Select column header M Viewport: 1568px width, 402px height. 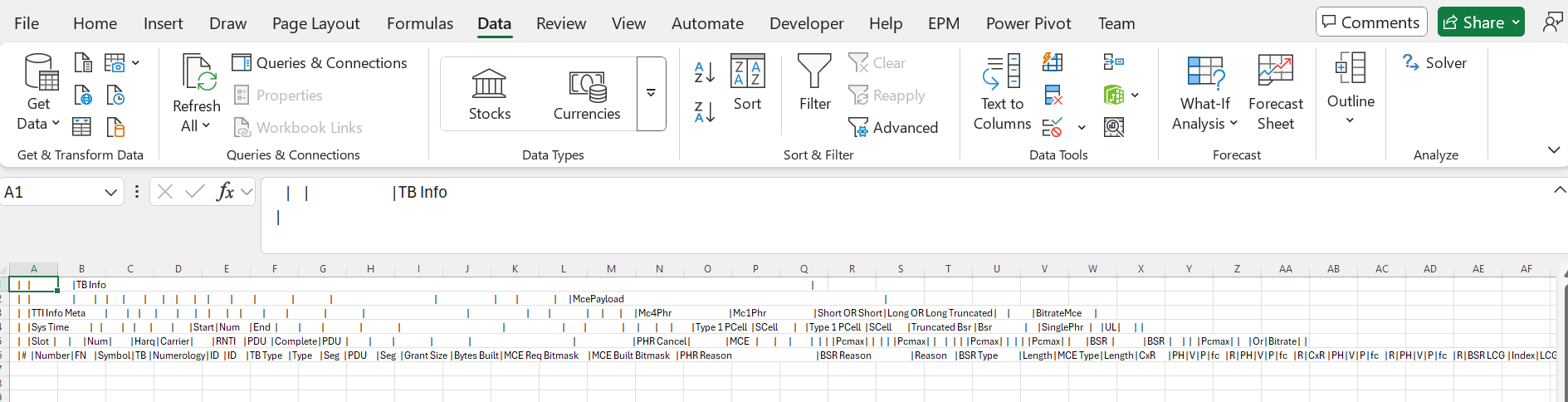coord(611,269)
